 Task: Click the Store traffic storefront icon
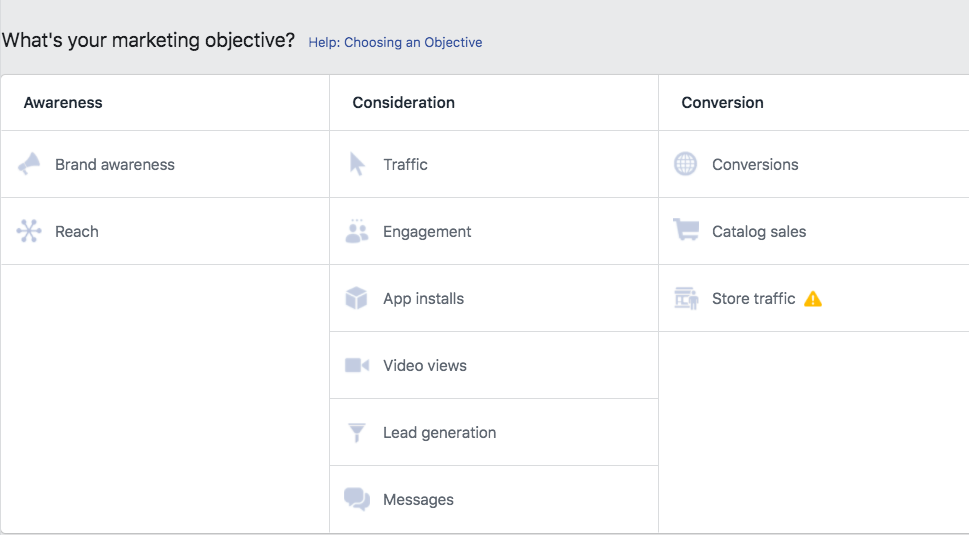[686, 298]
